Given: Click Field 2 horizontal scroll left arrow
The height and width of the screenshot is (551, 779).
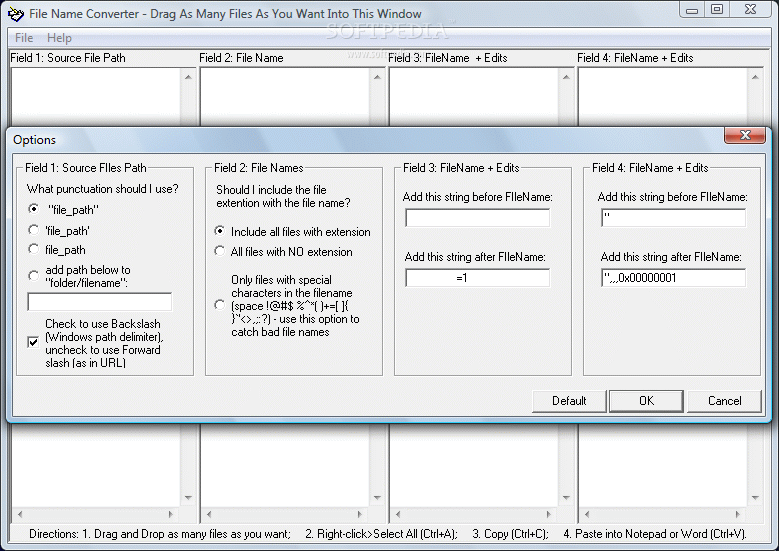Looking at the screenshot, I should 209,514.
